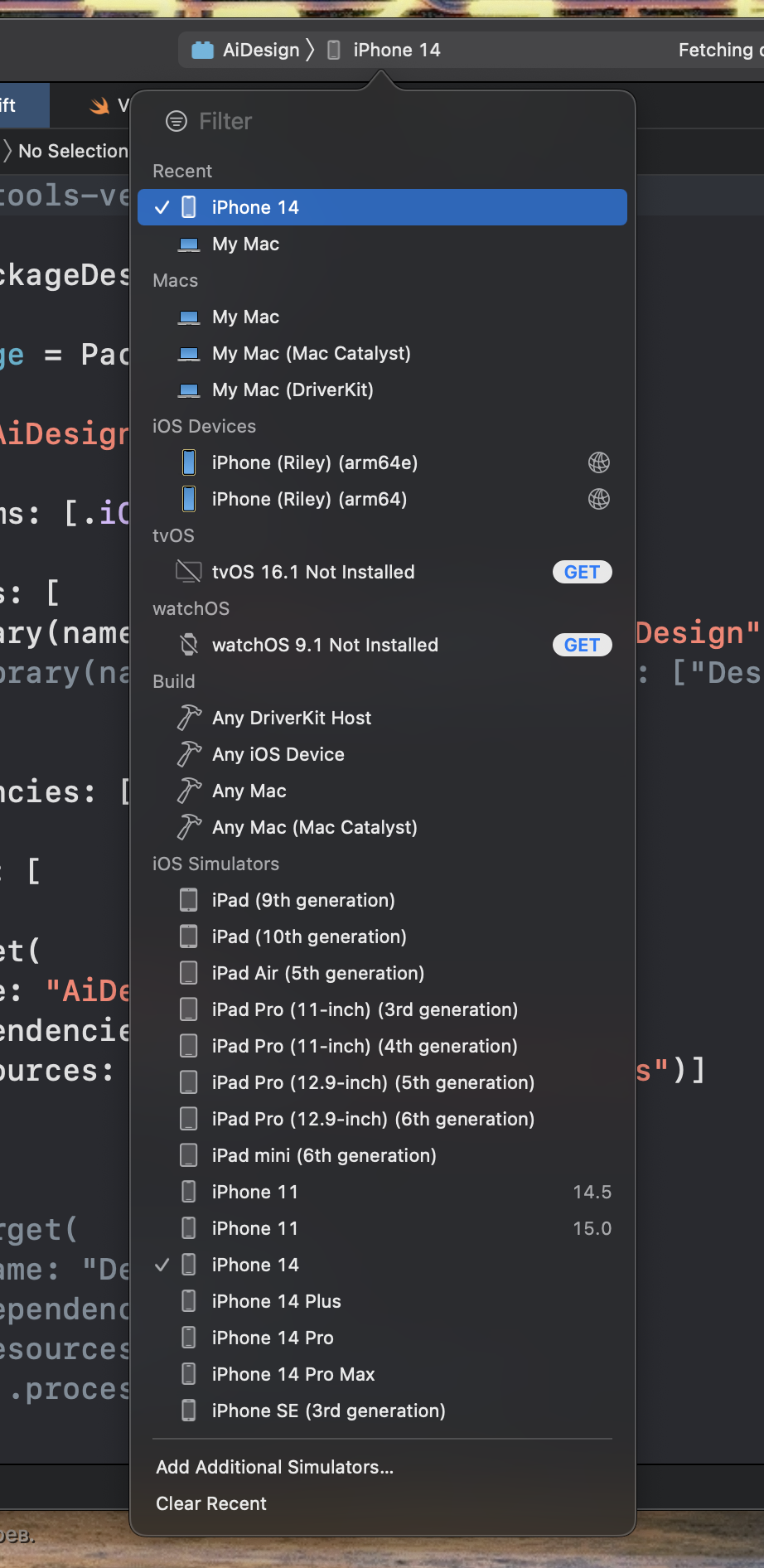
Task: Click hammer icon beside Any DriverKit Host
Action: [189, 718]
